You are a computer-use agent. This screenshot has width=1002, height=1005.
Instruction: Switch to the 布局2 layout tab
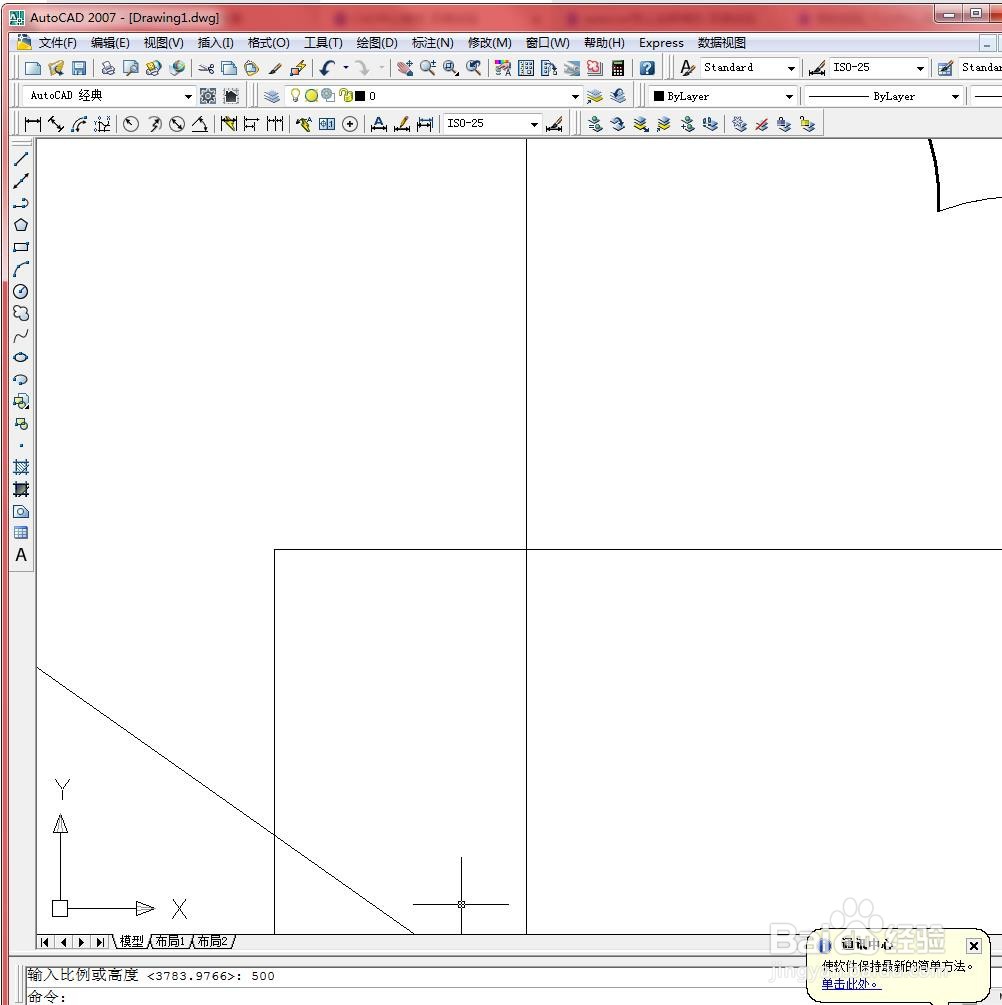(212, 942)
